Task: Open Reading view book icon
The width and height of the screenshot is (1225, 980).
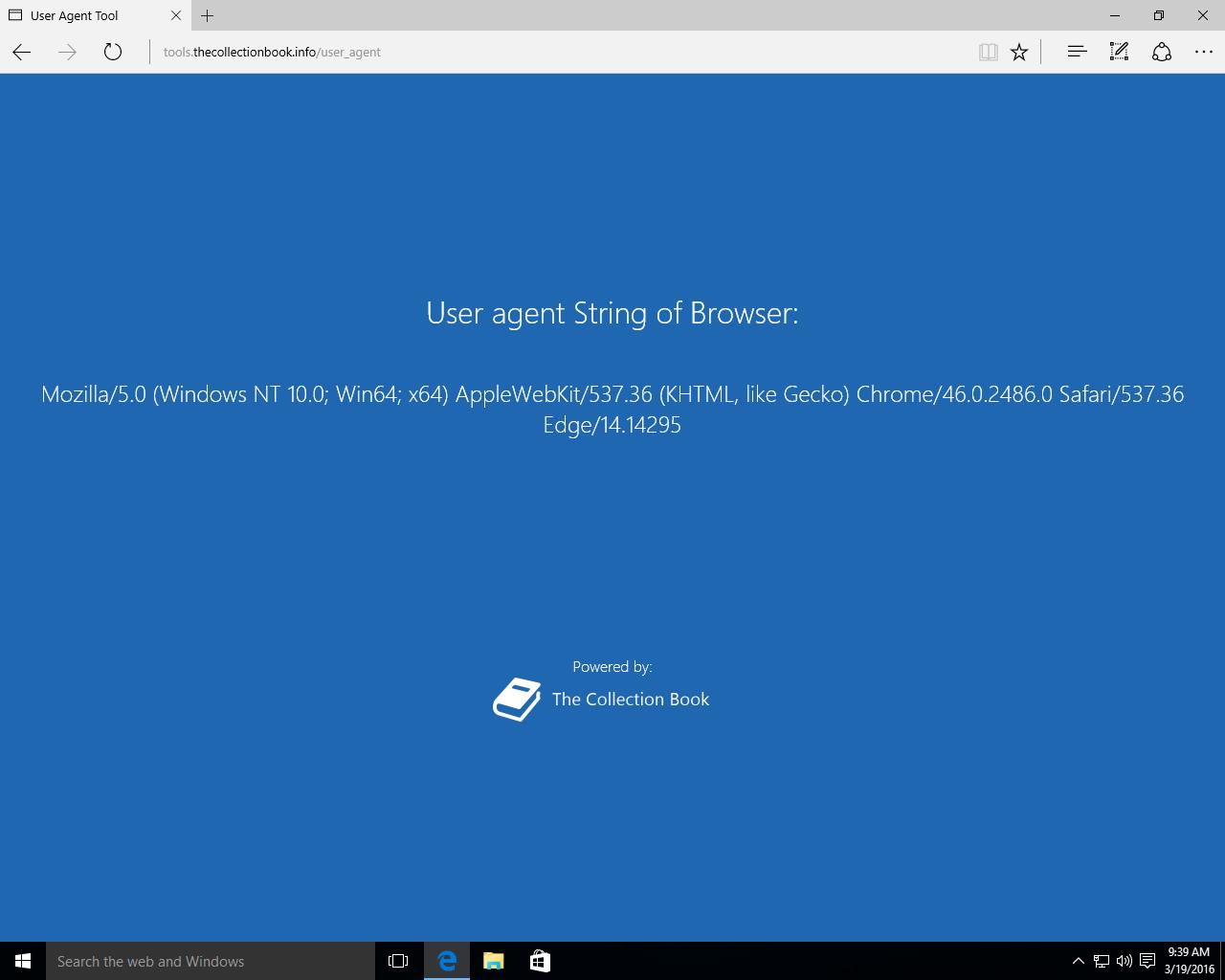Action: tap(989, 52)
